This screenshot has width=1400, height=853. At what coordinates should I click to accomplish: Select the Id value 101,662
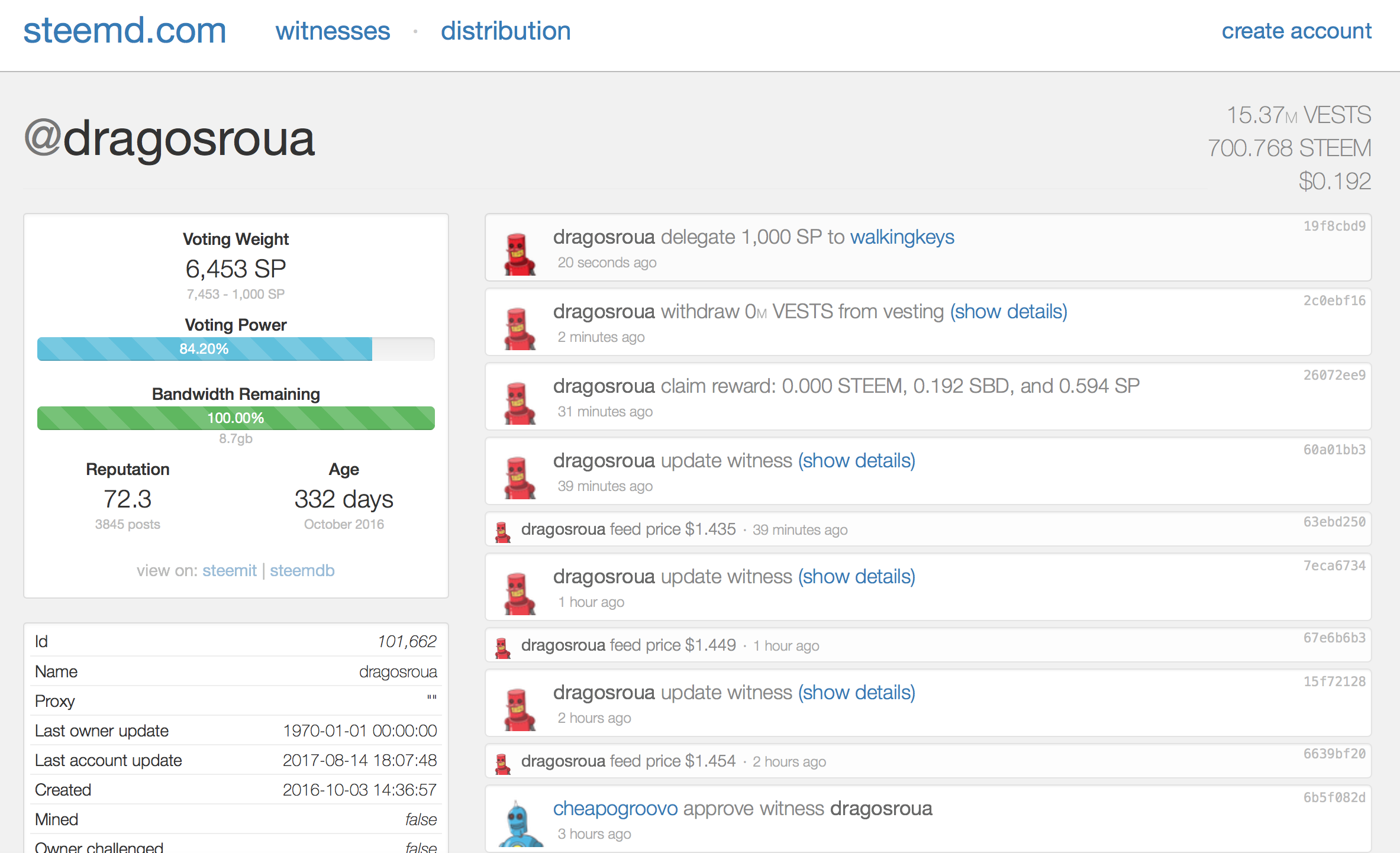(x=407, y=641)
